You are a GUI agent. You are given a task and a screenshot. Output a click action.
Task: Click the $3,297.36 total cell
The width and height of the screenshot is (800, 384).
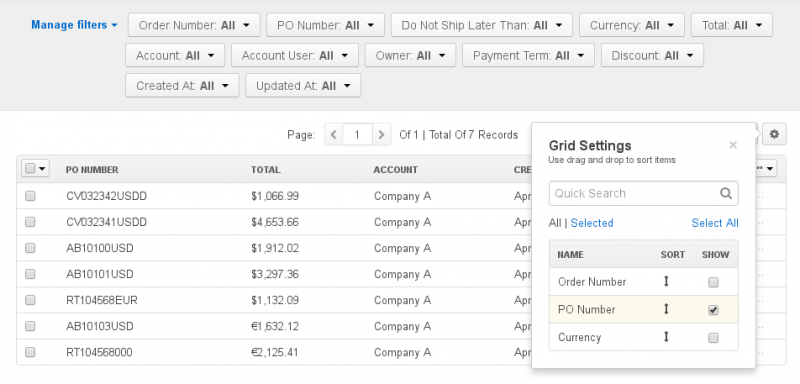(x=275, y=274)
